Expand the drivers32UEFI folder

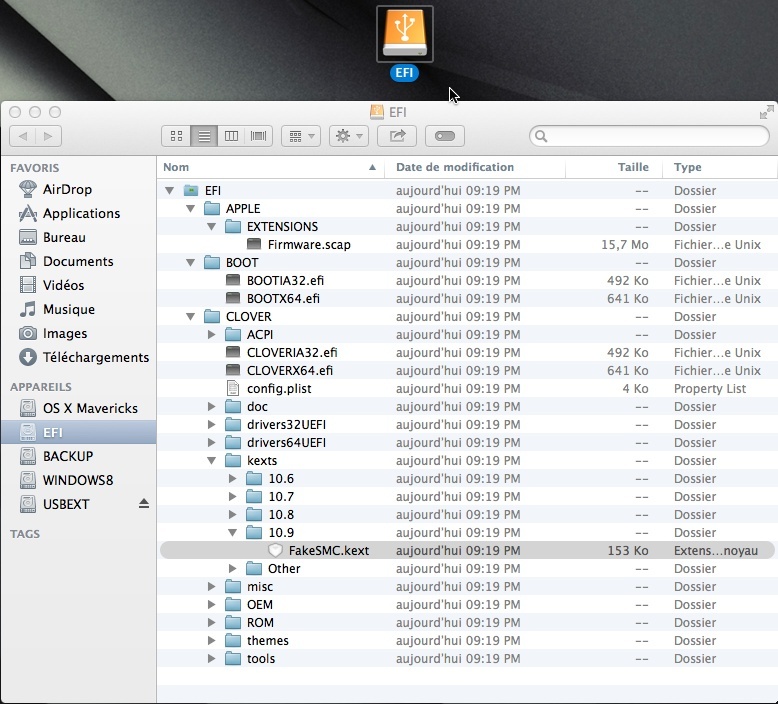coord(211,425)
